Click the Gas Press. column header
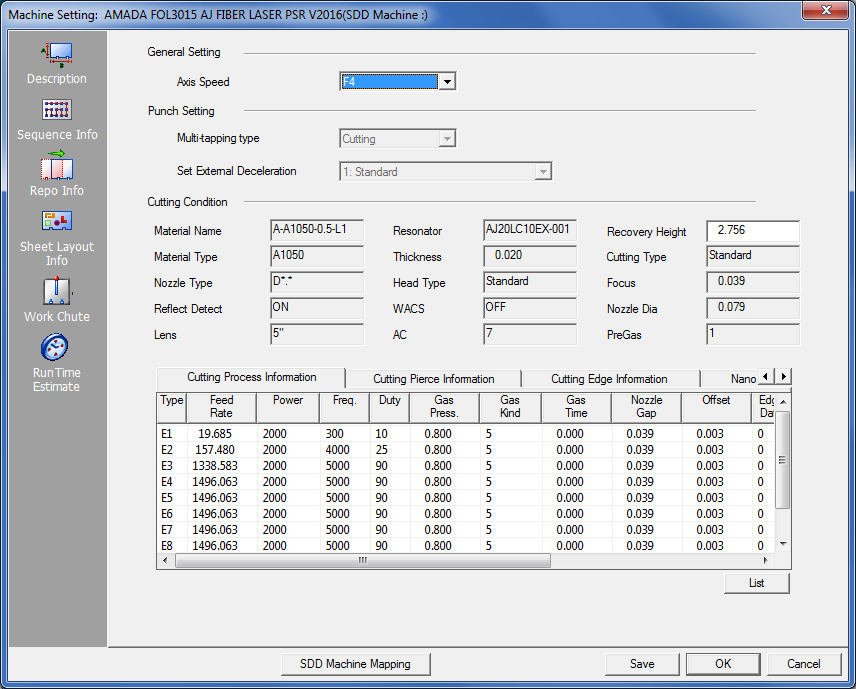 pyautogui.click(x=444, y=407)
